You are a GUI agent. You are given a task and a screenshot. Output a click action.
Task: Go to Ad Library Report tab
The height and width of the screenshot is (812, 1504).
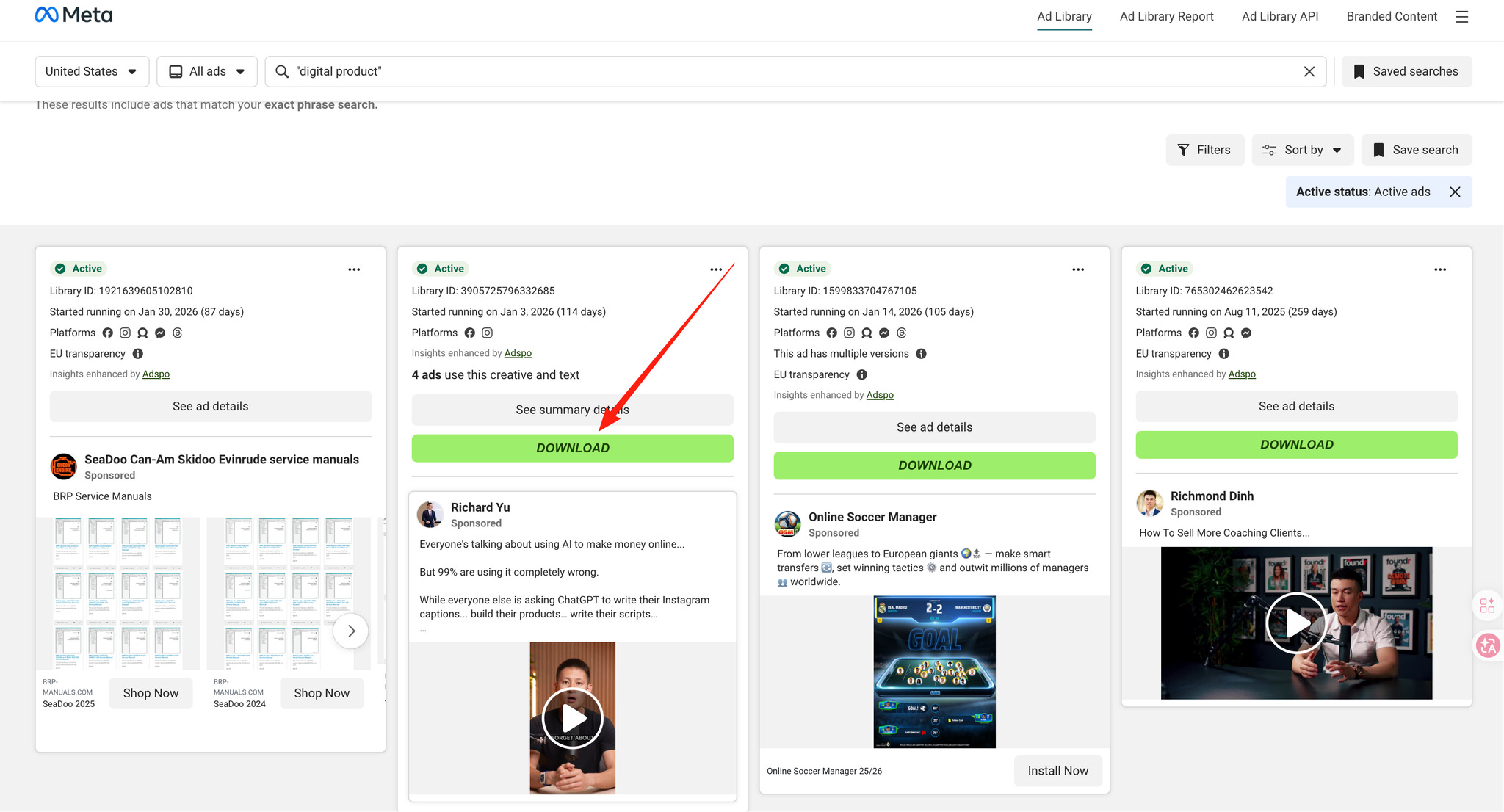pyautogui.click(x=1166, y=16)
